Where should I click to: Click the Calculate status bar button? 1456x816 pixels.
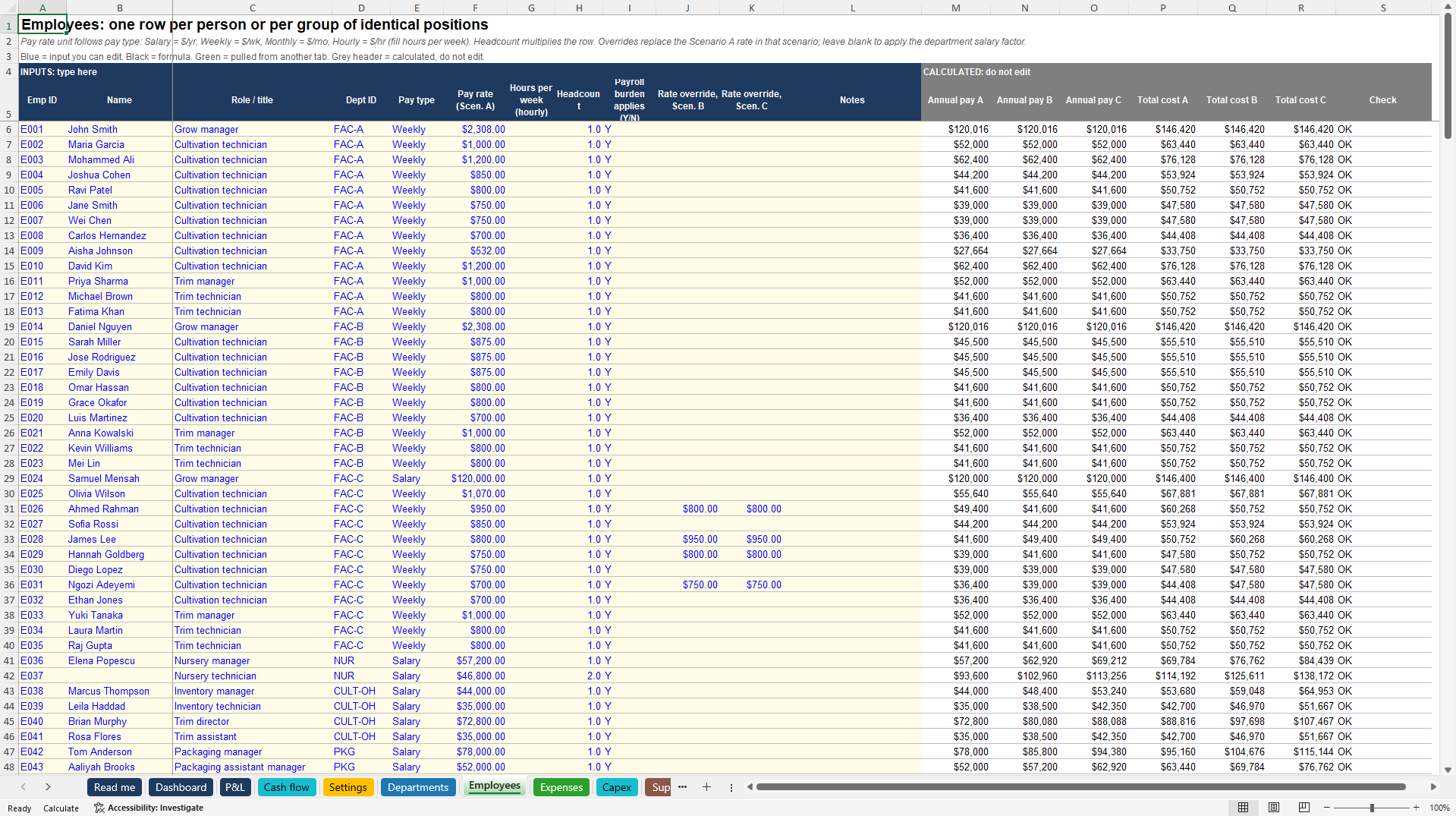pos(61,808)
